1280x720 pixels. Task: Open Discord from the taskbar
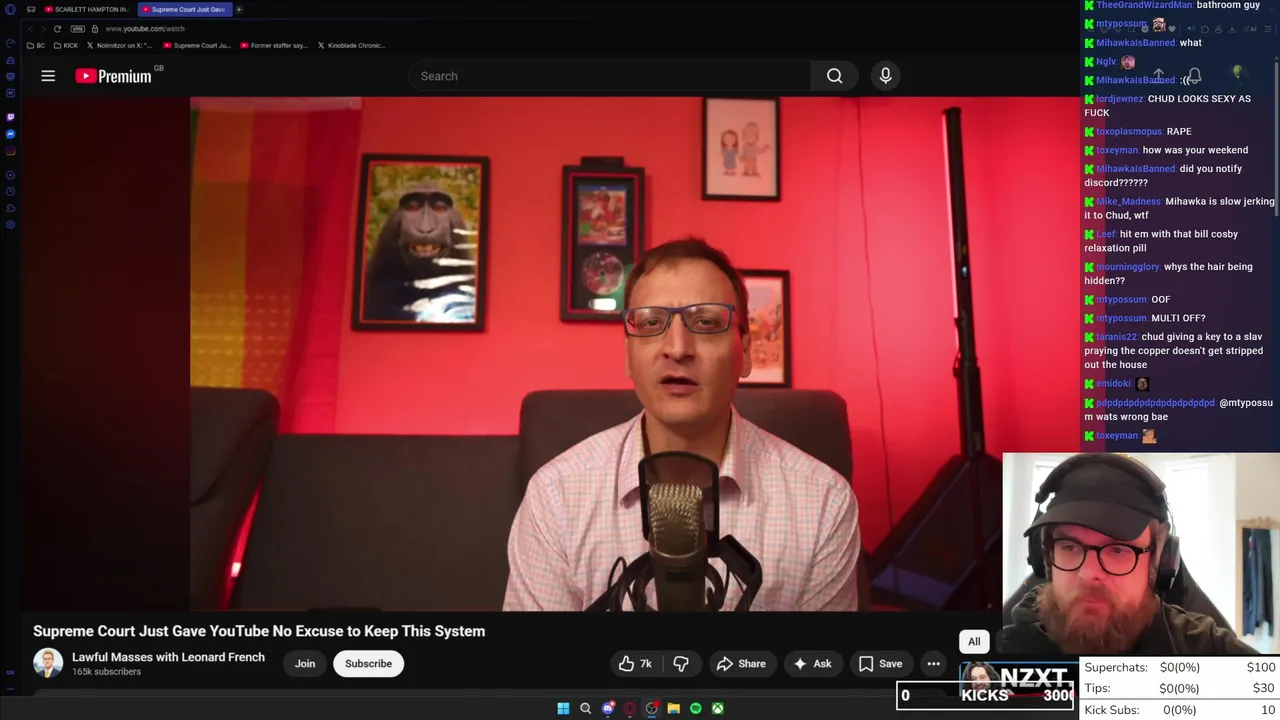607,709
